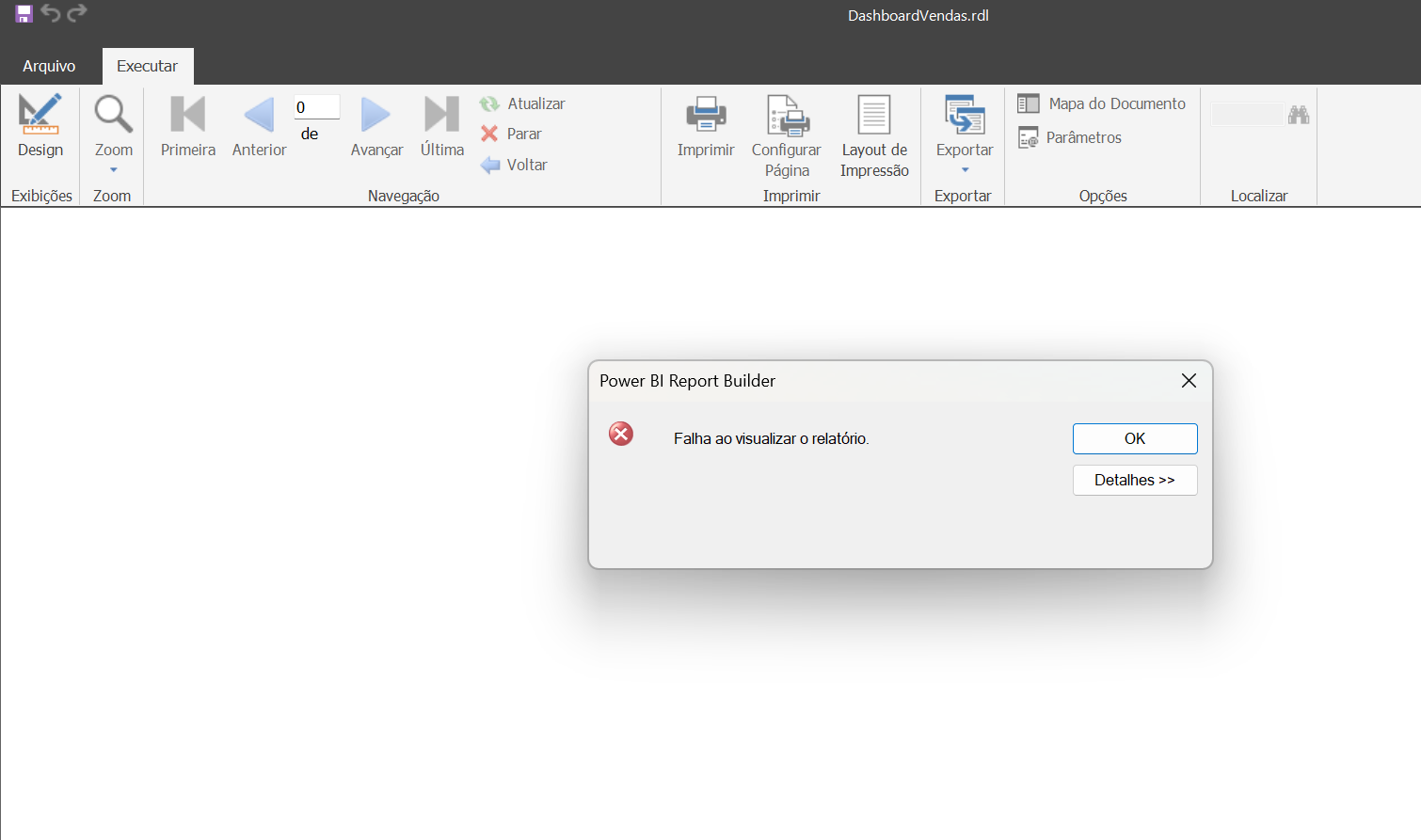
Task: Expand the Zoom dropdown arrow
Action: pos(114,170)
